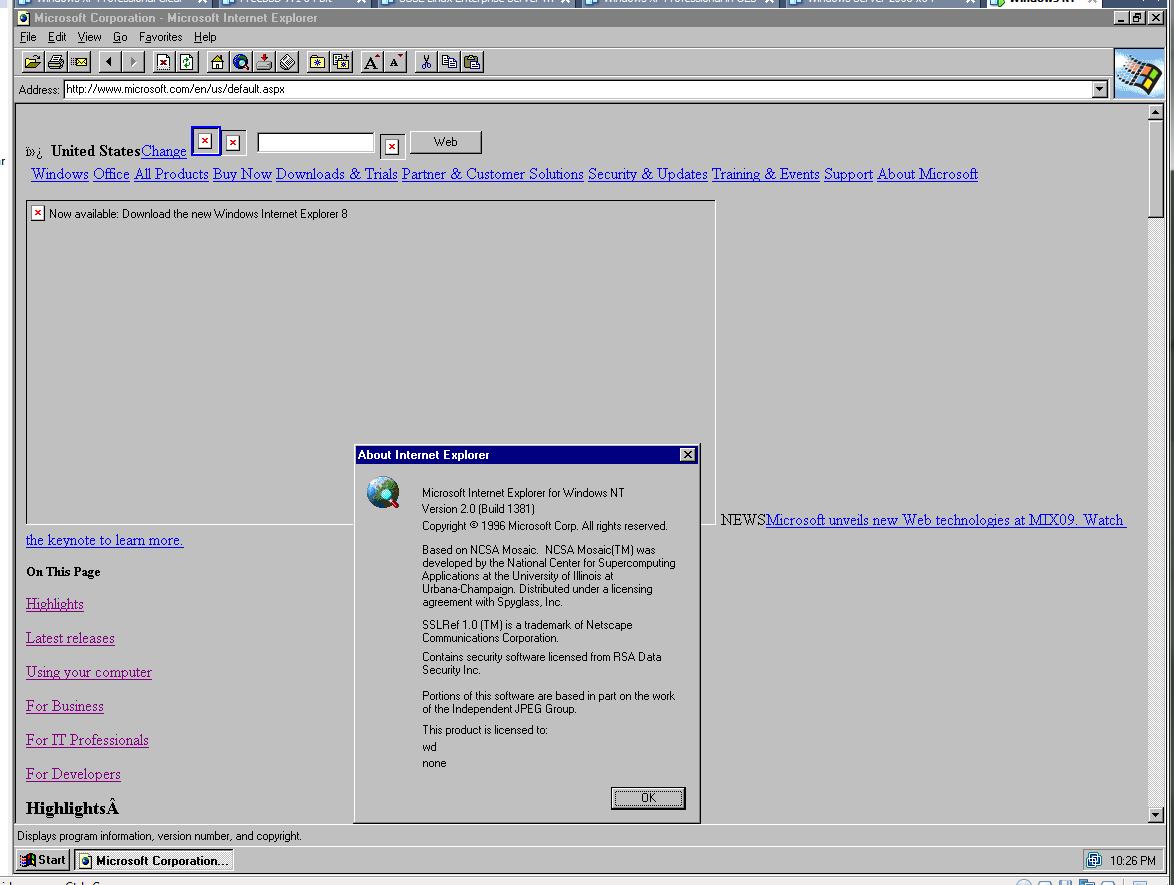Open the Downloads & Trials link
This screenshot has width=1174, height=885.
coord(336,174)
